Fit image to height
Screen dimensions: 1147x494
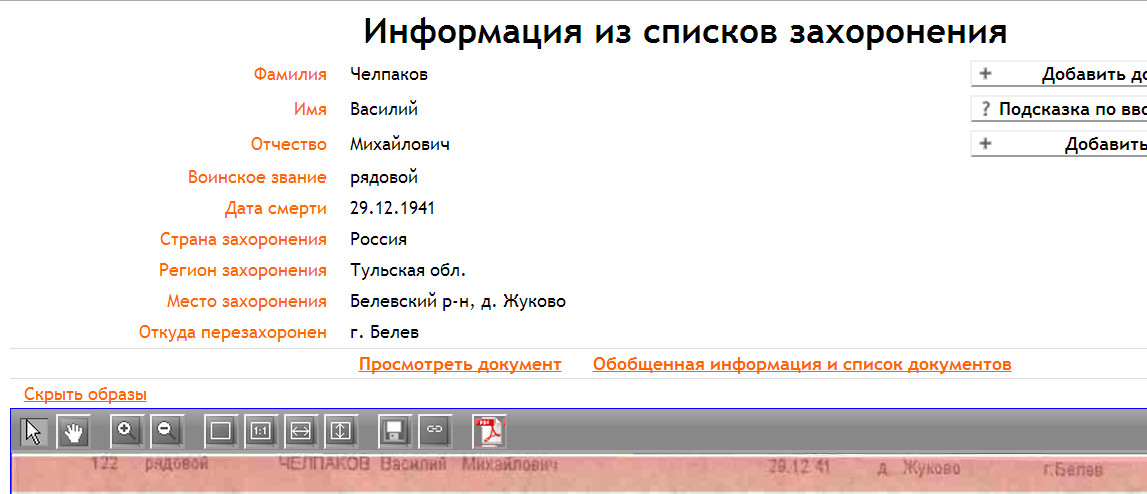(x=340, y=431)
